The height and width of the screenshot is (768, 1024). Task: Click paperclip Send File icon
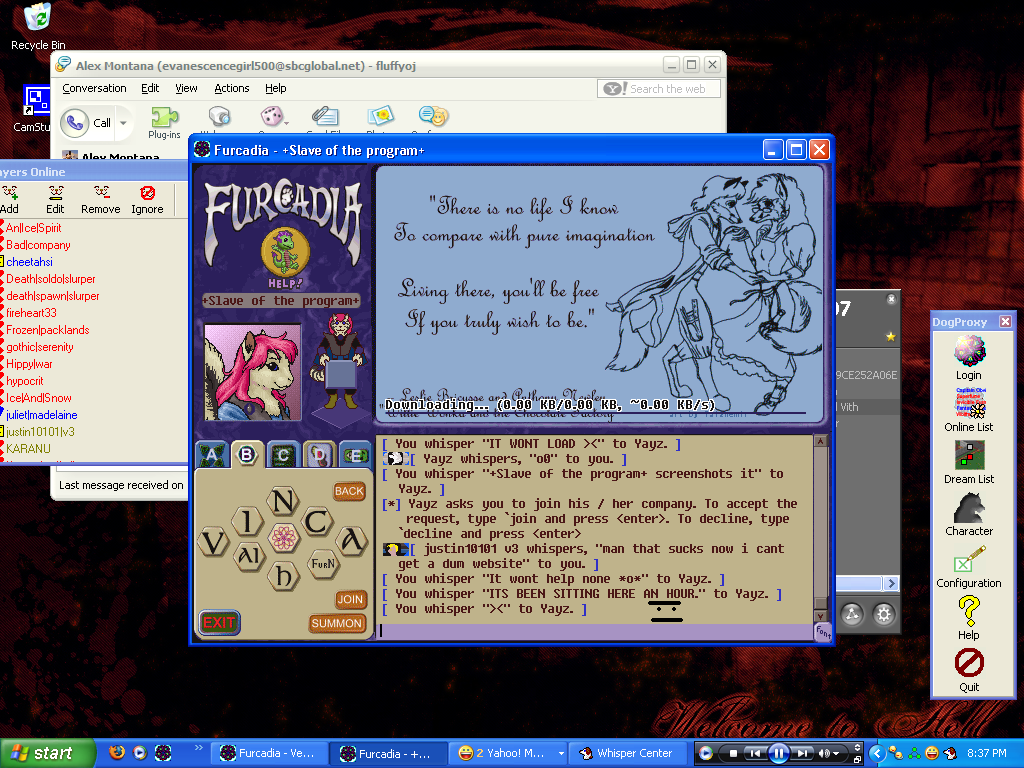coord(325,116)
